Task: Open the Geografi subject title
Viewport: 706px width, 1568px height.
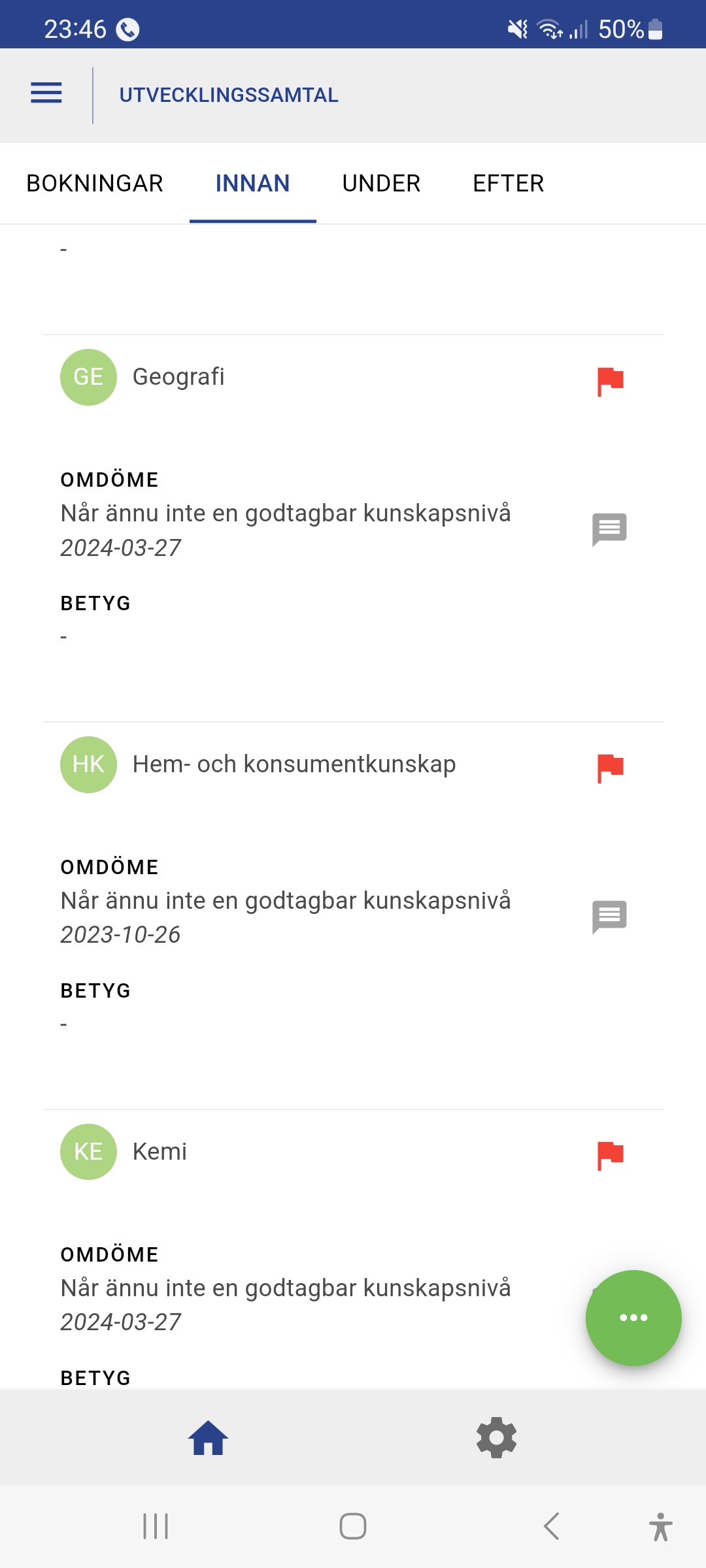Action: pos(178,377)
